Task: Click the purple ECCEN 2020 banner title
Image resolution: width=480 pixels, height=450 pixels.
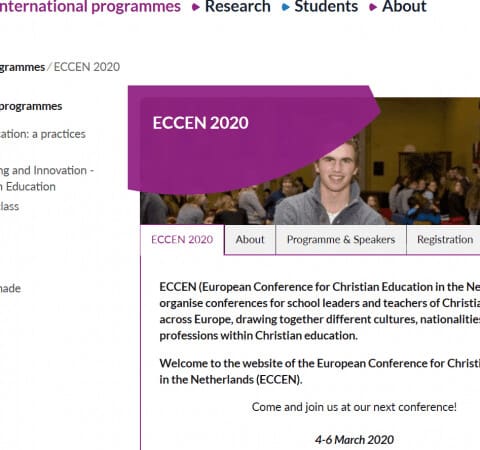Action: 200,123
